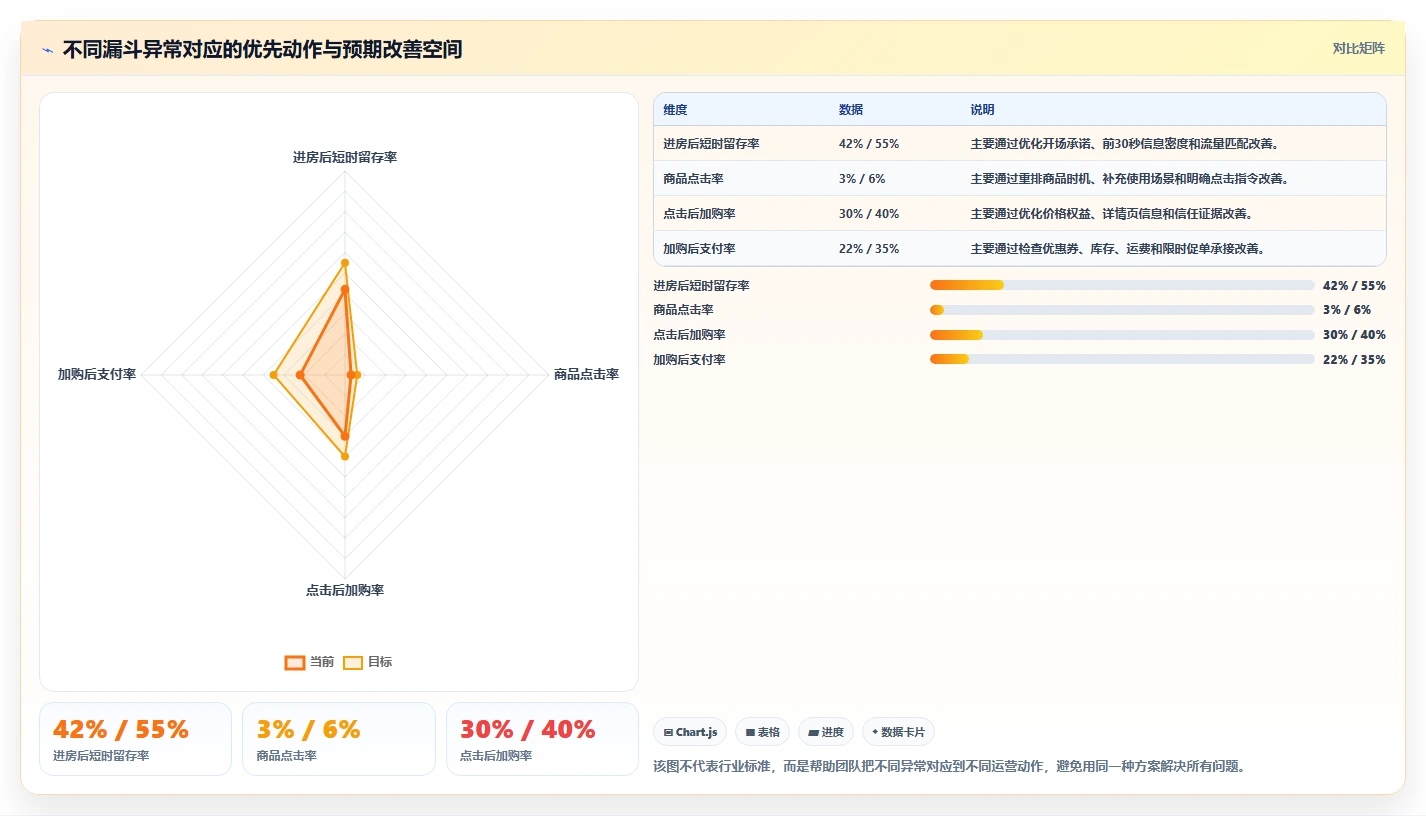Click the 维度 column header
This screenshot has height=816, width=1426.
coord(675,110)
